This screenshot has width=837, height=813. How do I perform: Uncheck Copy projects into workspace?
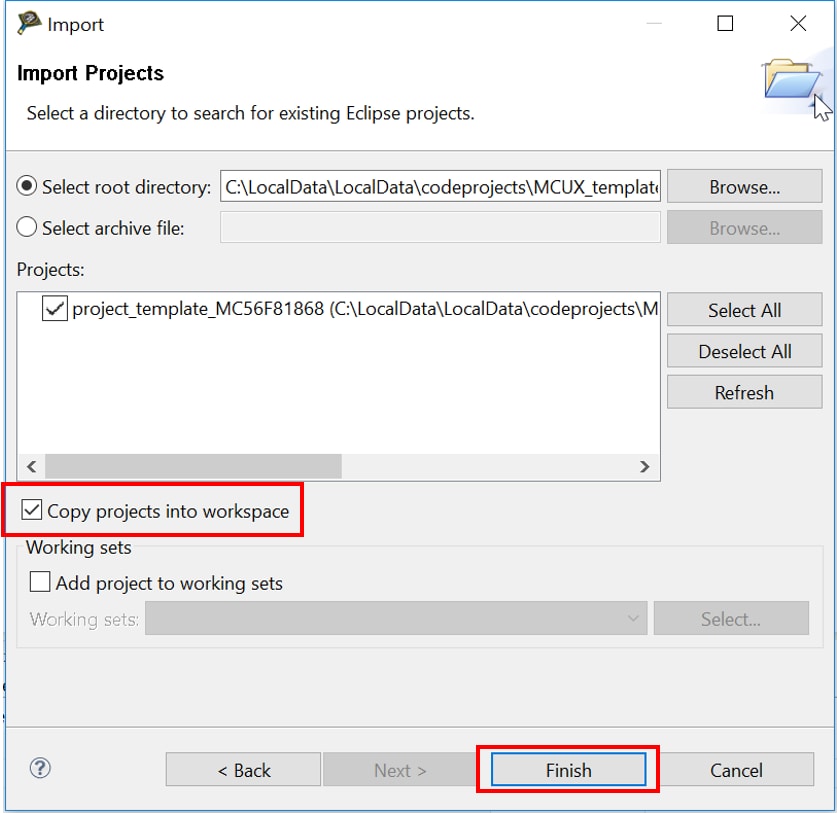click(33, 511)
